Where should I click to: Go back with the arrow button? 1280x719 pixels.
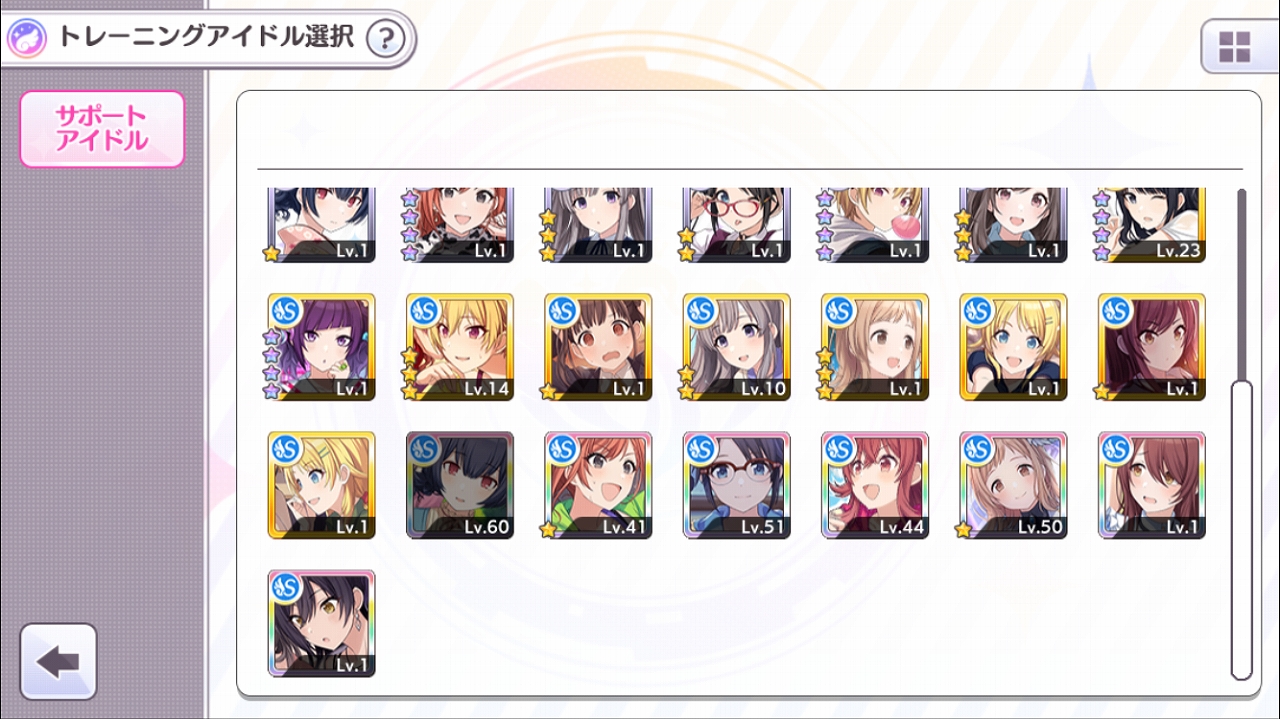click(x=58, y=661)
